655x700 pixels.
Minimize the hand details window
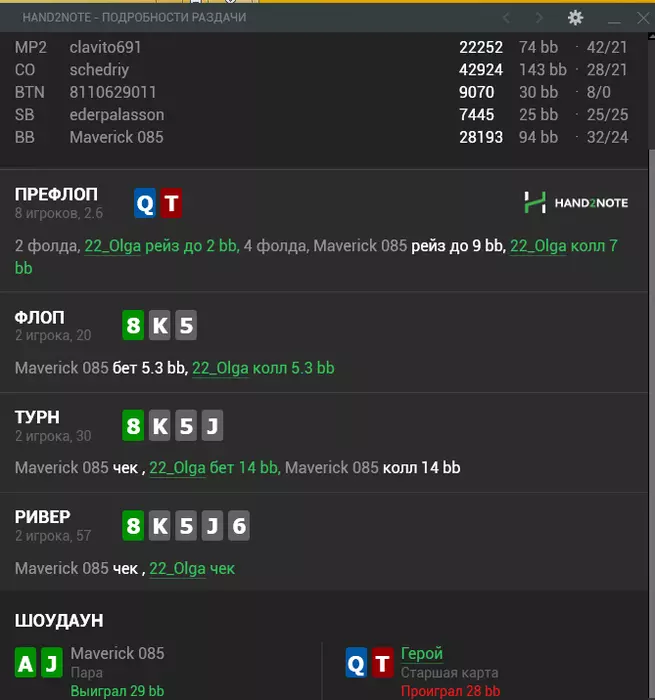pos(614,19)
